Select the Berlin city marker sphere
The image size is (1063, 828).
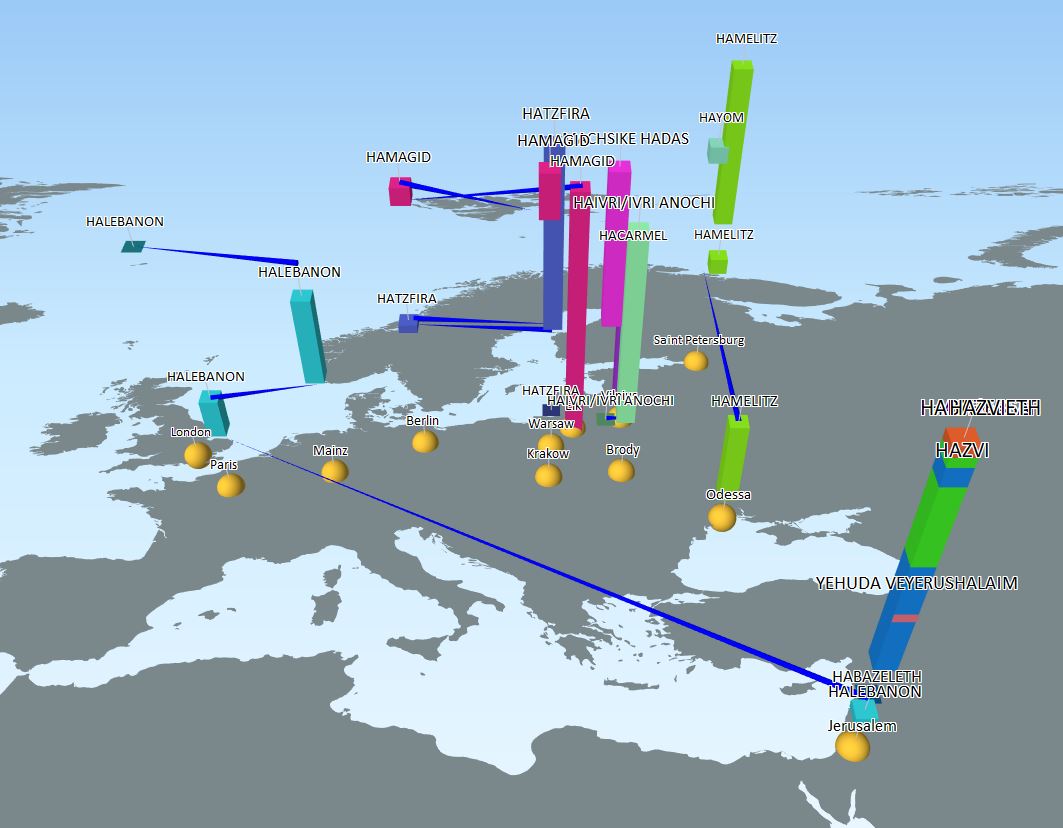coord(425,441)
